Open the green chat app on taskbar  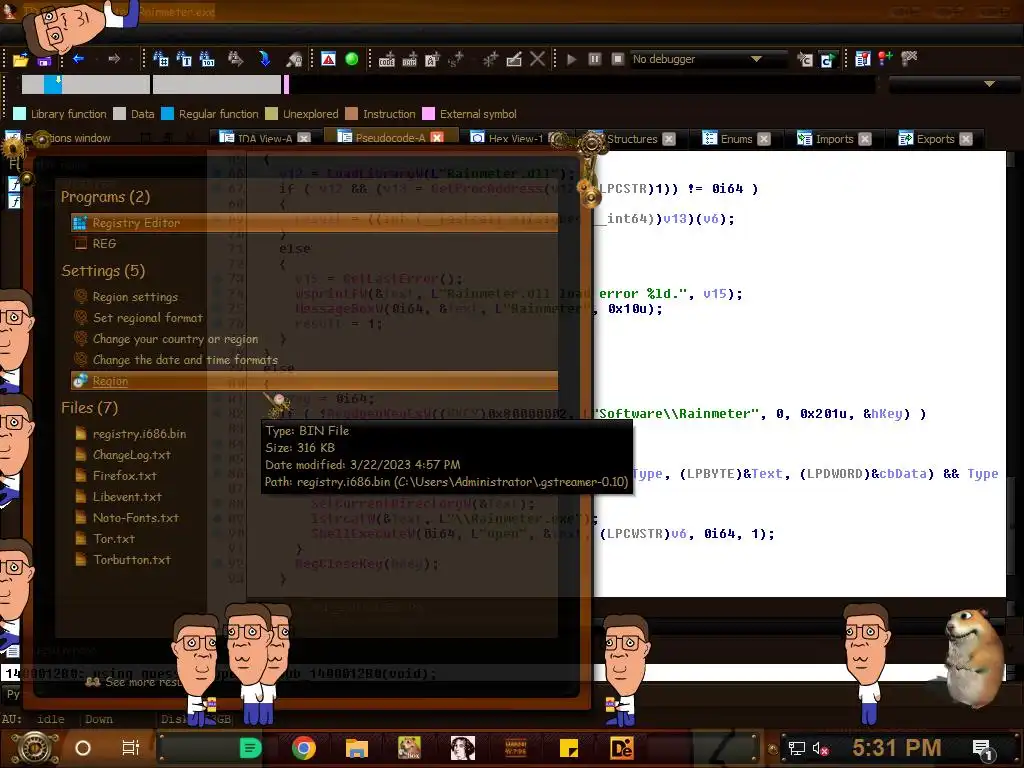250,748
